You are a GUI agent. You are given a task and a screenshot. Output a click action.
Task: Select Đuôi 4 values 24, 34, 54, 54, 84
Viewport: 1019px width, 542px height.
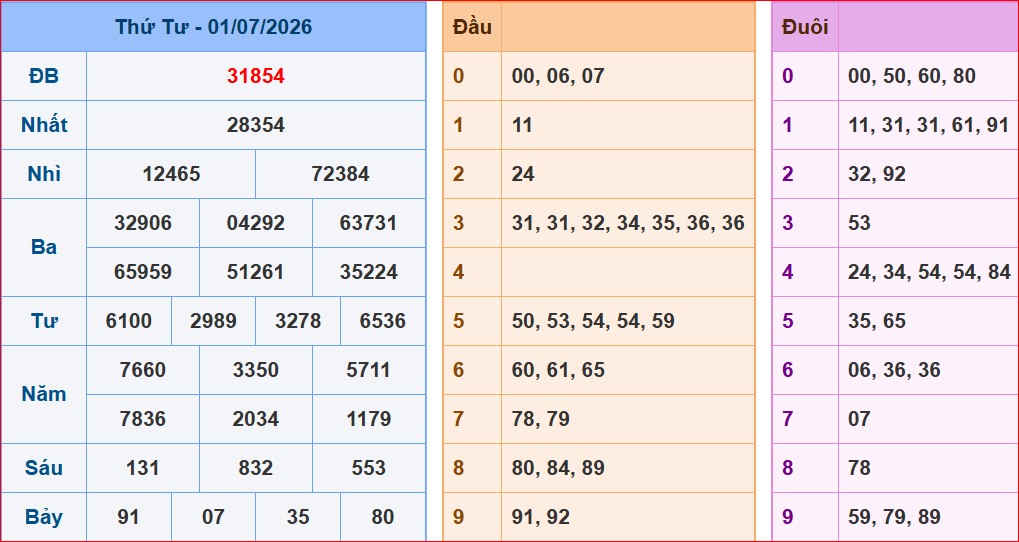tap(929, 272)
